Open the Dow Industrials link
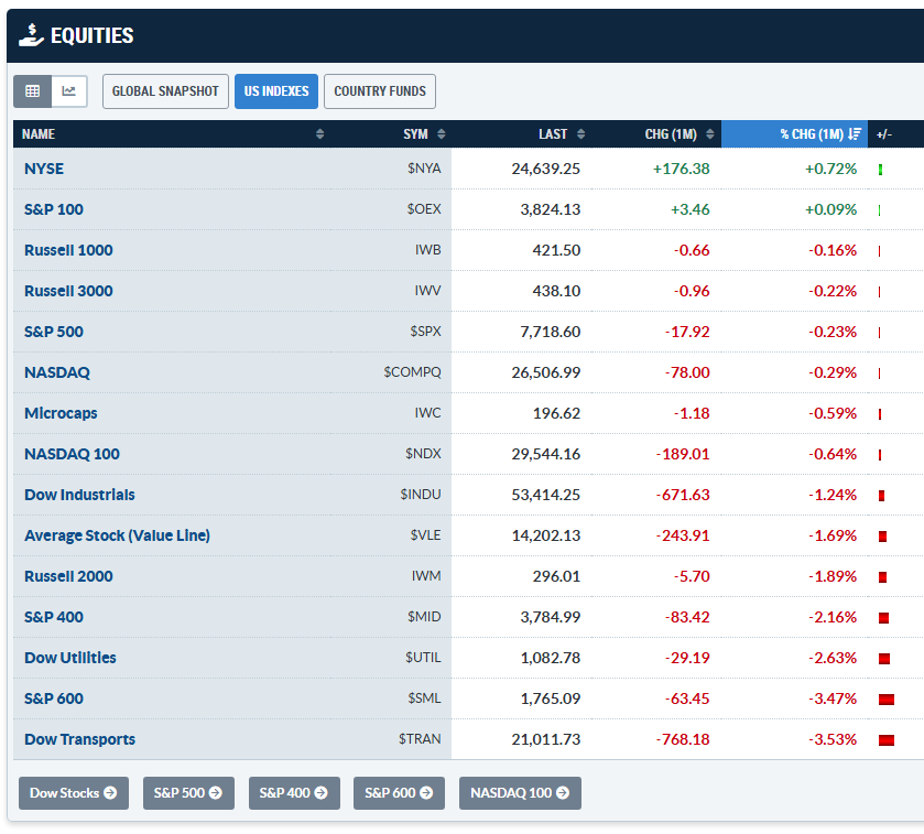Image resolution: width=924 pixels, height=834 pixels. click(80, 495)
